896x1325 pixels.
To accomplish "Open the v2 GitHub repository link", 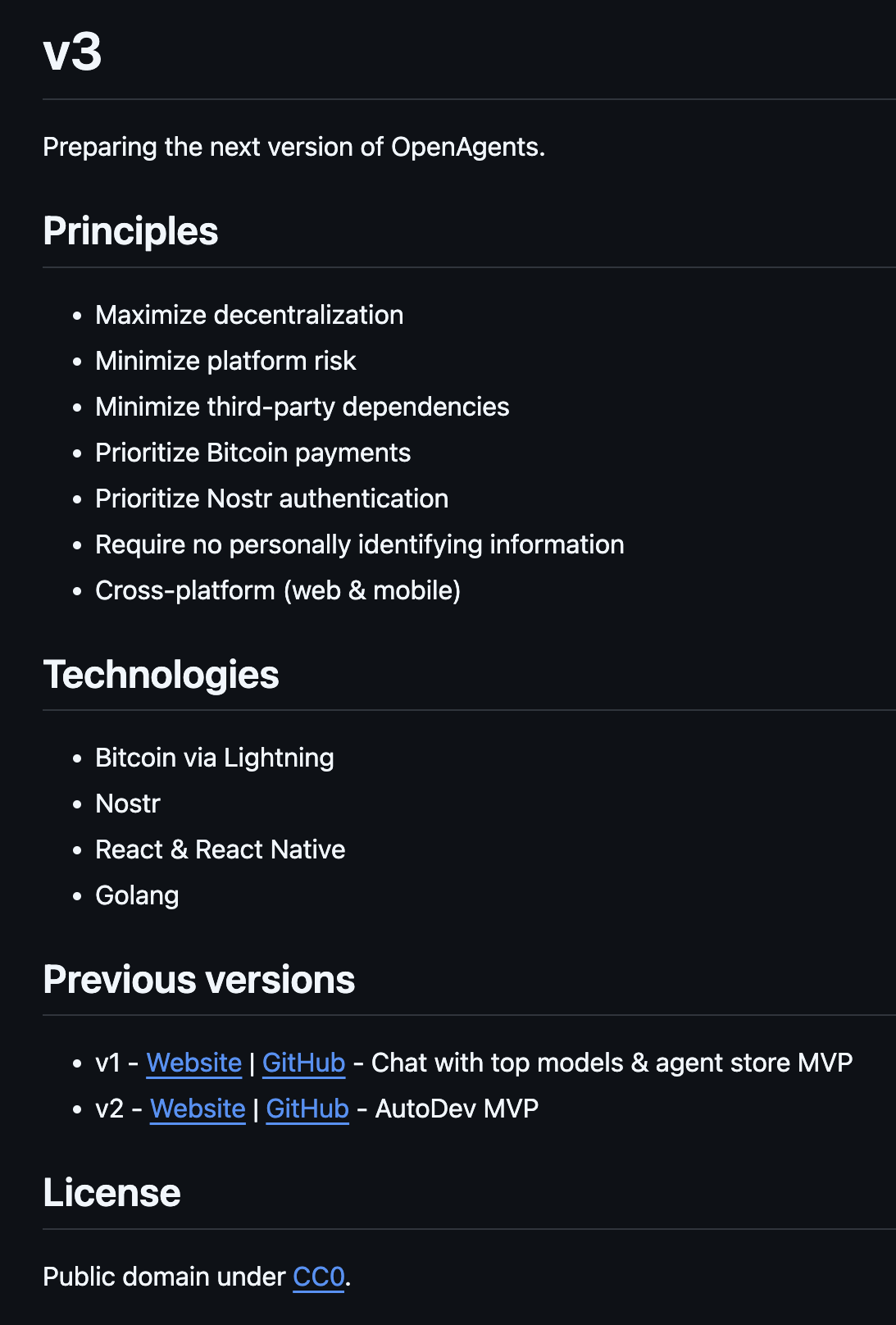I will 307,1109.
